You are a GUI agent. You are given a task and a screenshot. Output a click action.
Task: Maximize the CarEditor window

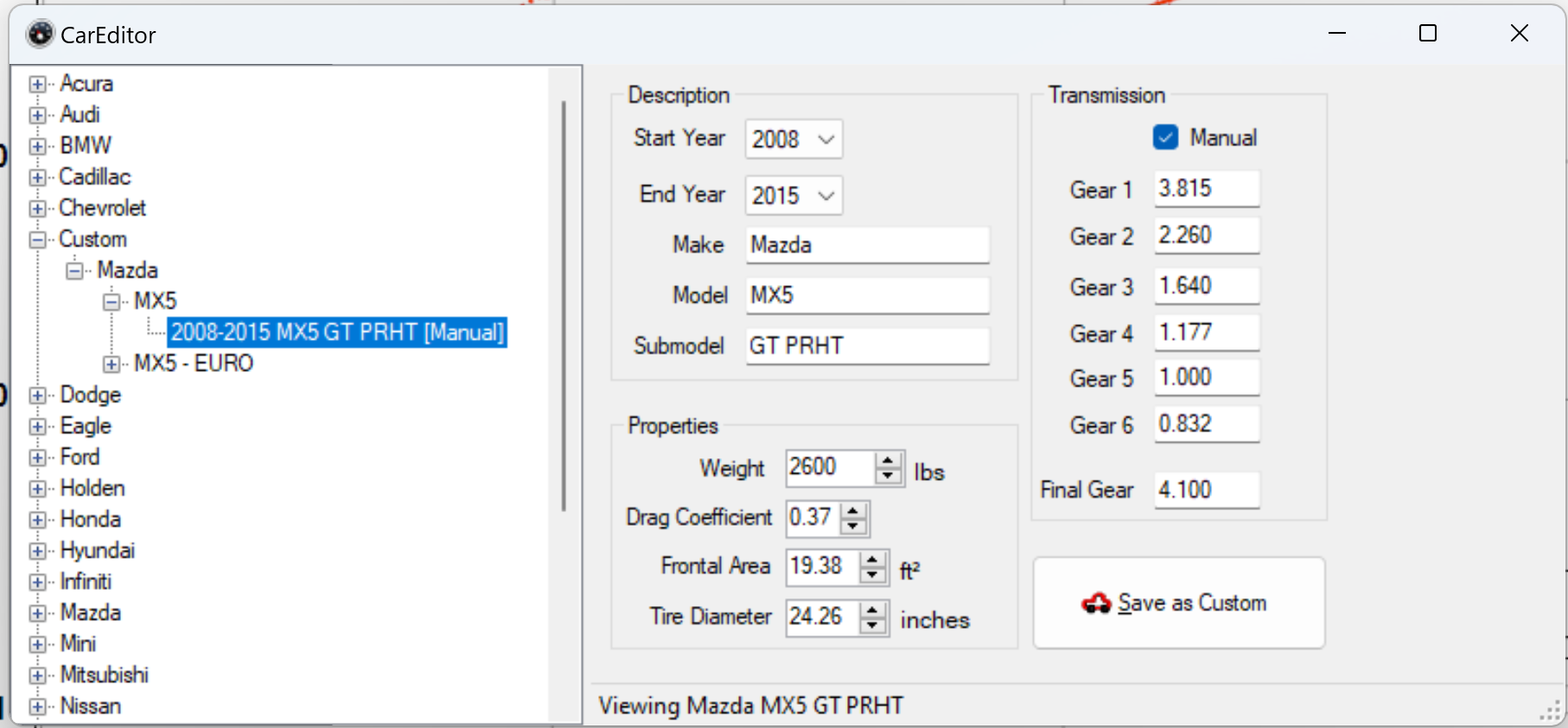(x=1428, y=33)
